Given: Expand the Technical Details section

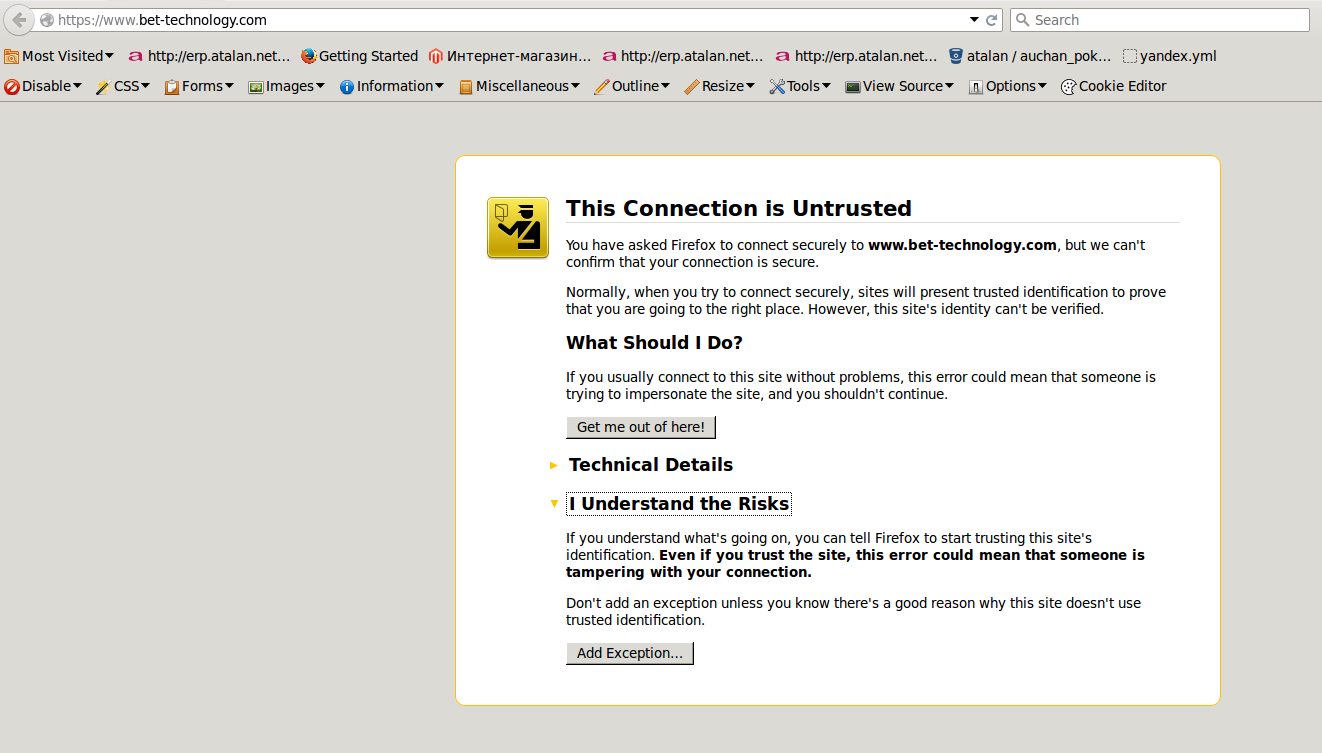Looking at the screenshot, I should (651, 465).
